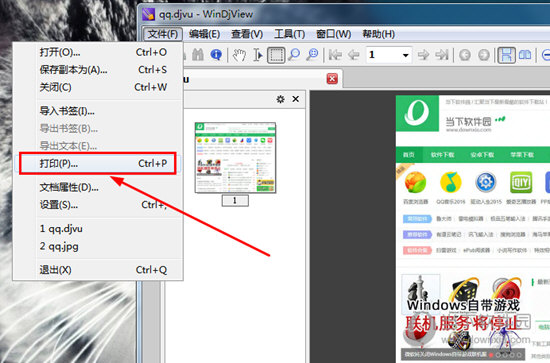Activate the rectangle select region tool

tap(276, 55)
